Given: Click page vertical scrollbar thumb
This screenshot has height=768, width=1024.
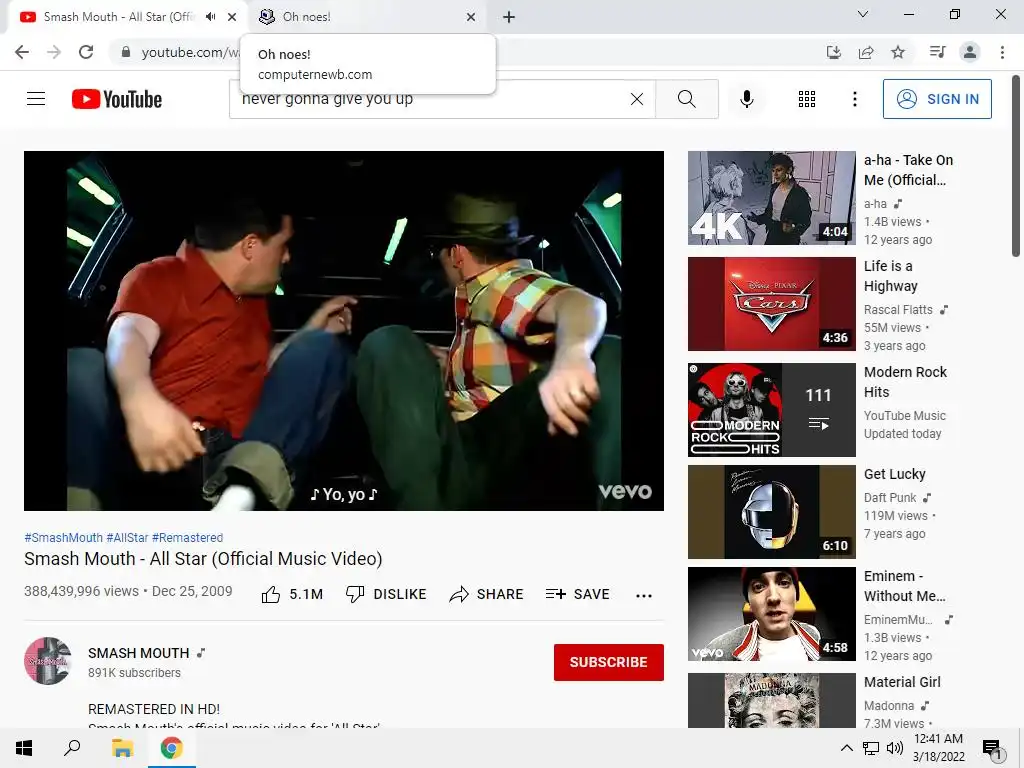Looking at the screenshot, I should coord(1016,167).
